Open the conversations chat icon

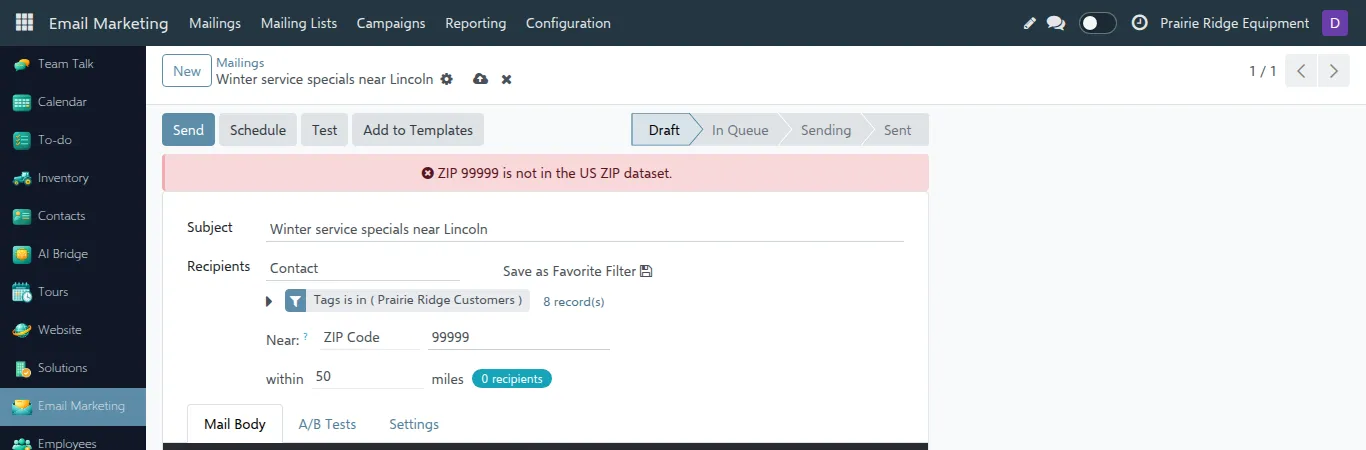click(x=1056, y=23)
